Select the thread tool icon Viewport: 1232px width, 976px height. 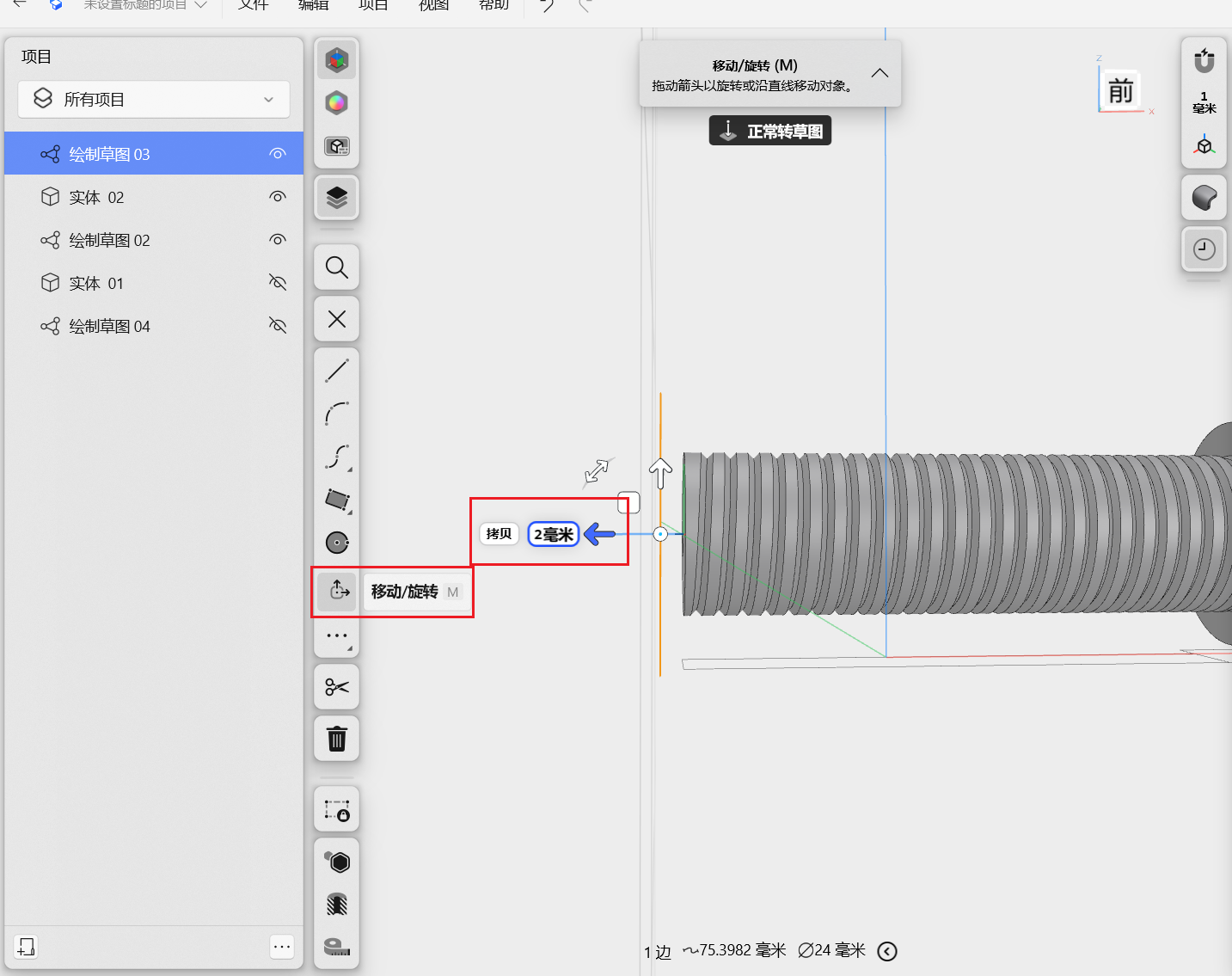337,904
